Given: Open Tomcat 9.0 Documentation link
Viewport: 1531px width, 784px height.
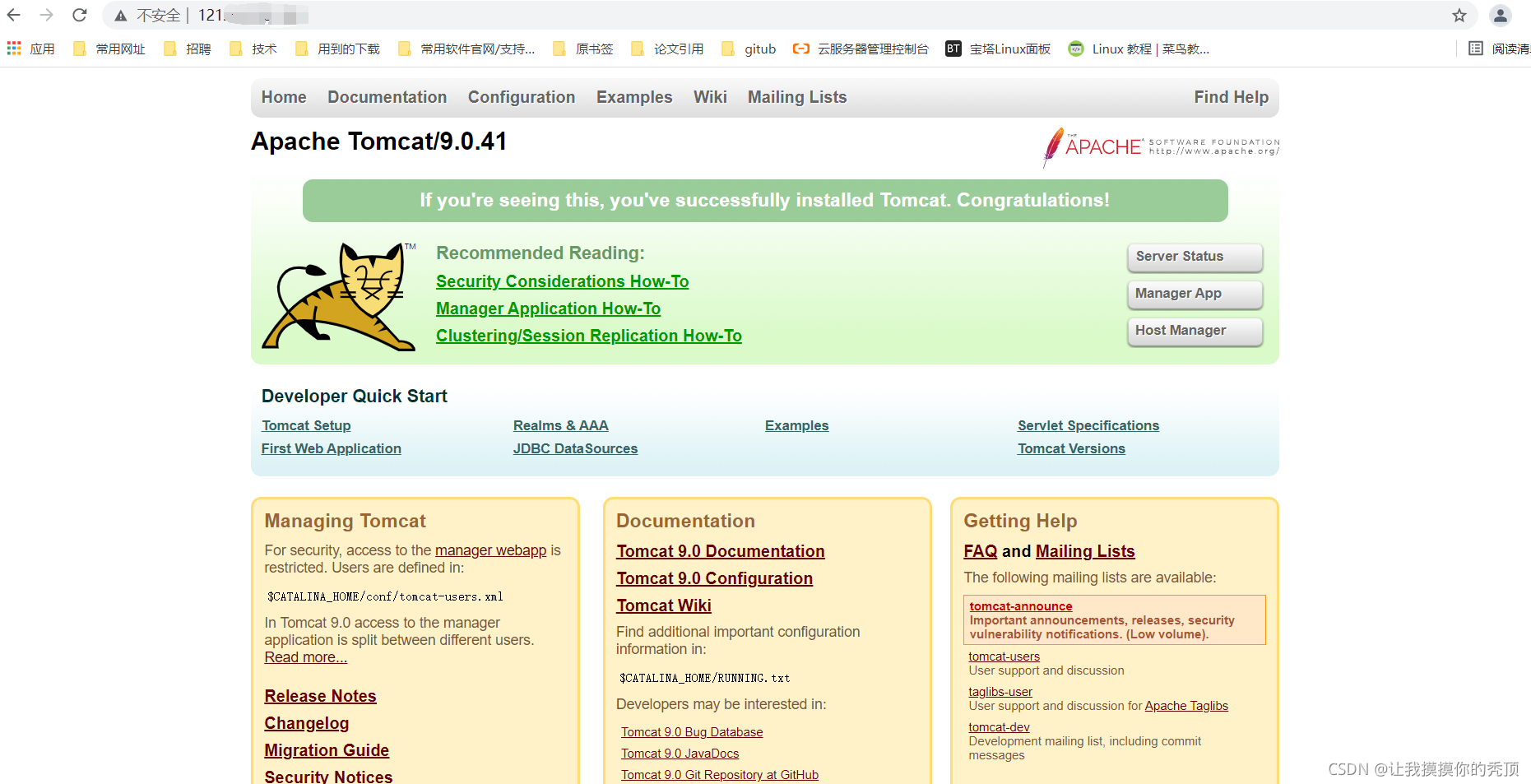Looking at the screenshot, I should click(x=721, y=551).
